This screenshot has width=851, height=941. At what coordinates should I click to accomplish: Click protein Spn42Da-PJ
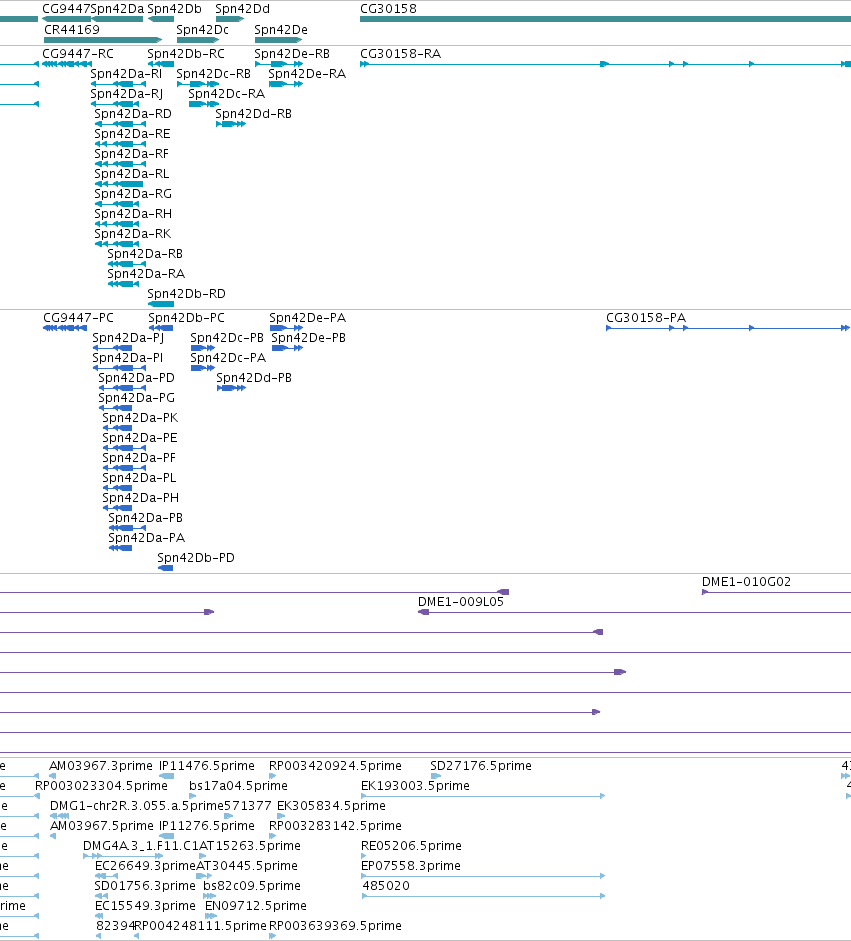(x=128, y=338)
